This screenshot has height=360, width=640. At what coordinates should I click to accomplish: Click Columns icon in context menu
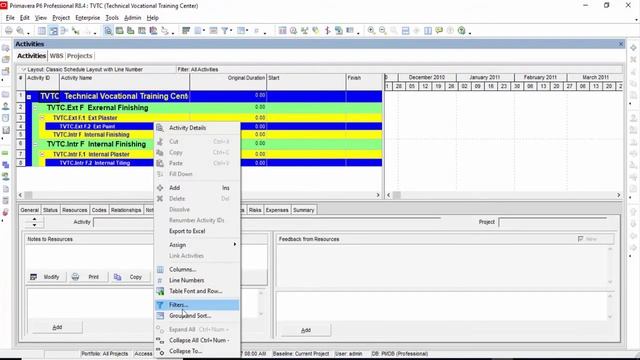[160, 269]
